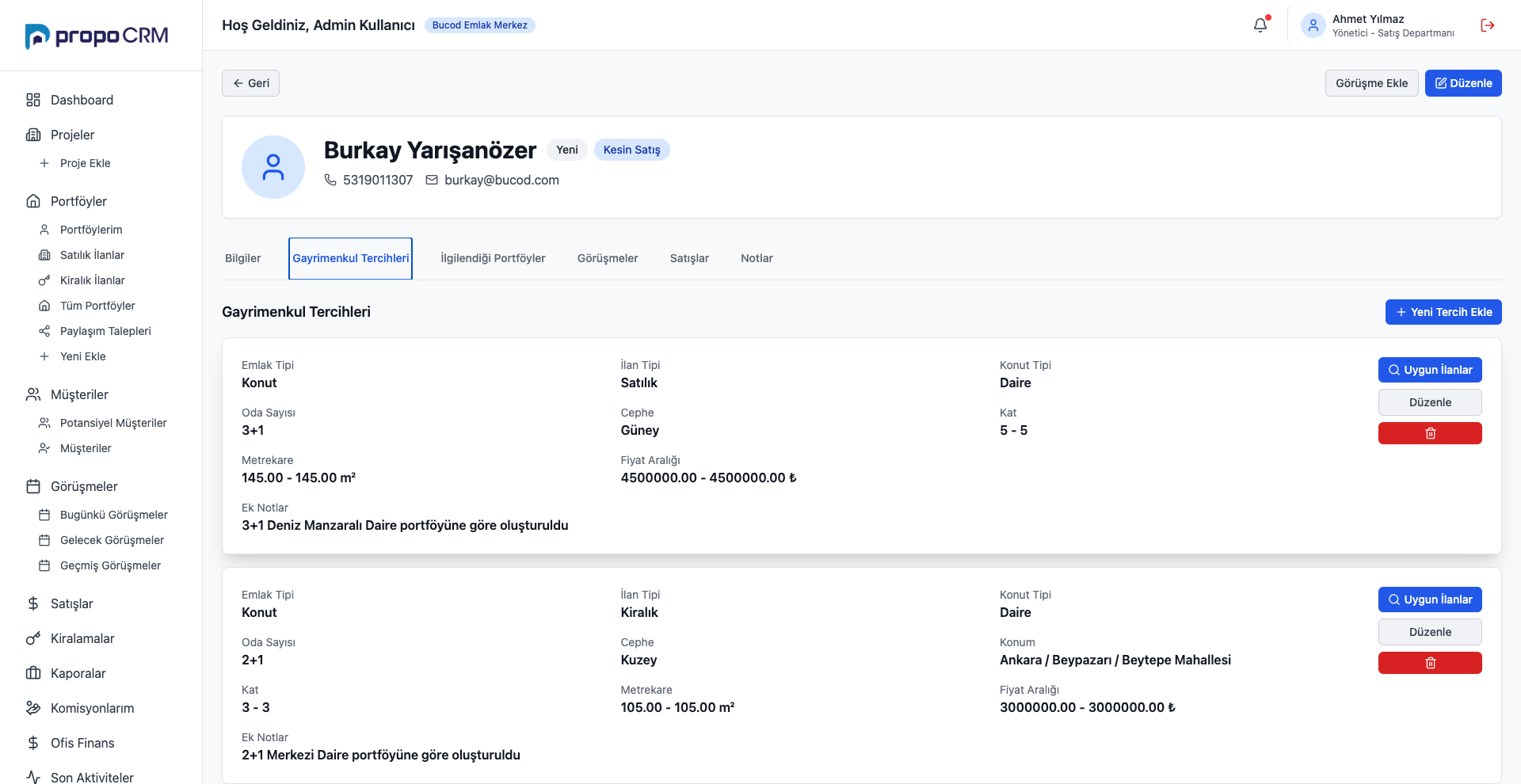Click the blue Düzenle button in header
This screenshot has height=784, width=1521.
(x=1463, y=83)
